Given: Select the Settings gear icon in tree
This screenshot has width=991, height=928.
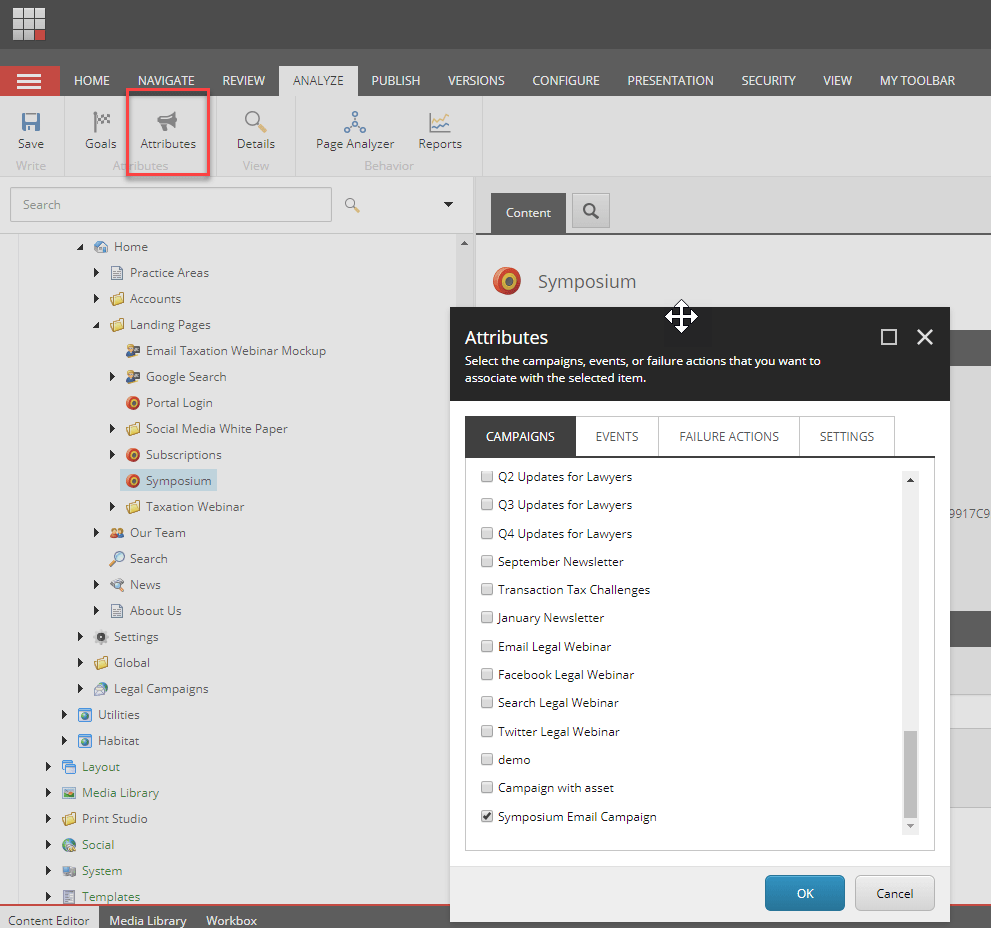Looking at the screenshot, I should tap(101, 637).
